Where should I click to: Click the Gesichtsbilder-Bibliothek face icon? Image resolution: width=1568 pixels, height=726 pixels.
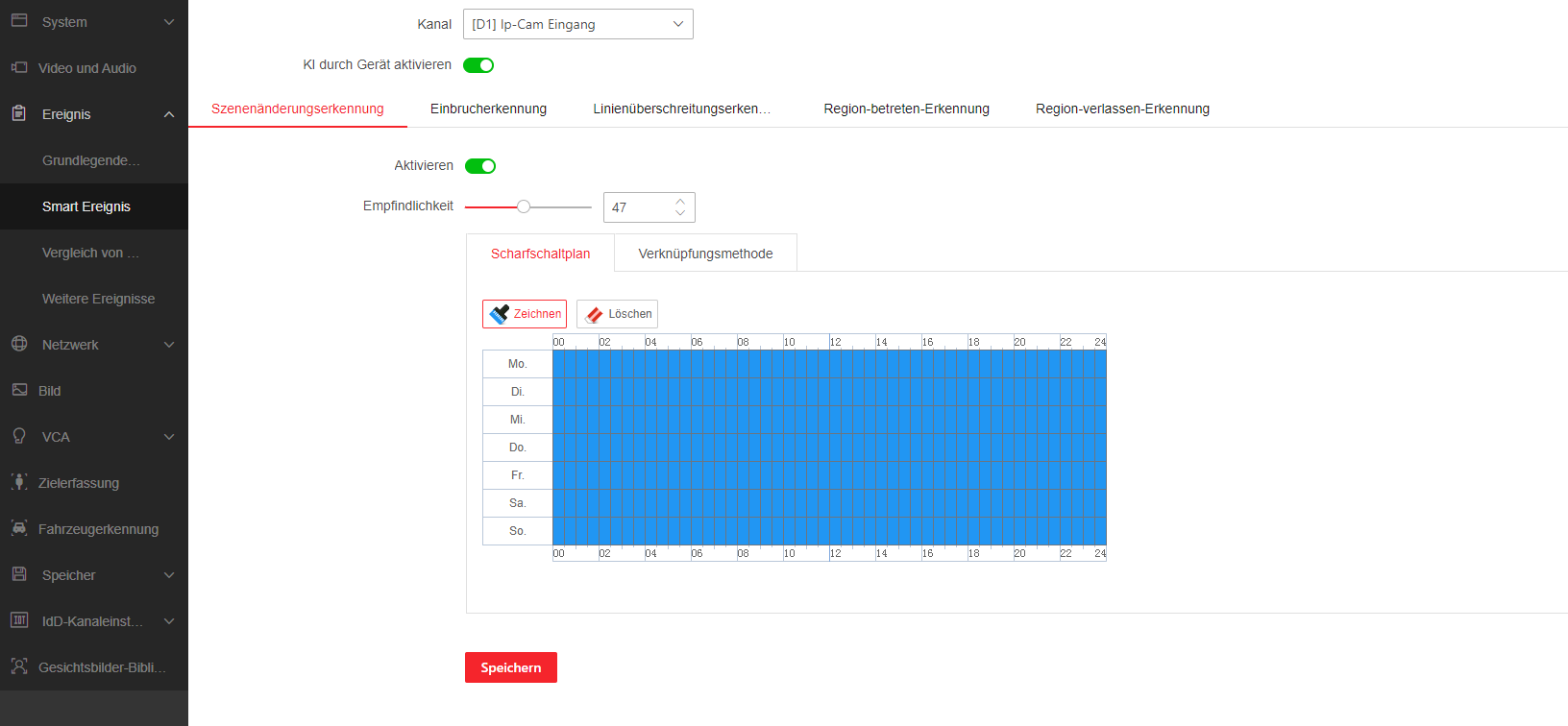click(x=19, y=666)
